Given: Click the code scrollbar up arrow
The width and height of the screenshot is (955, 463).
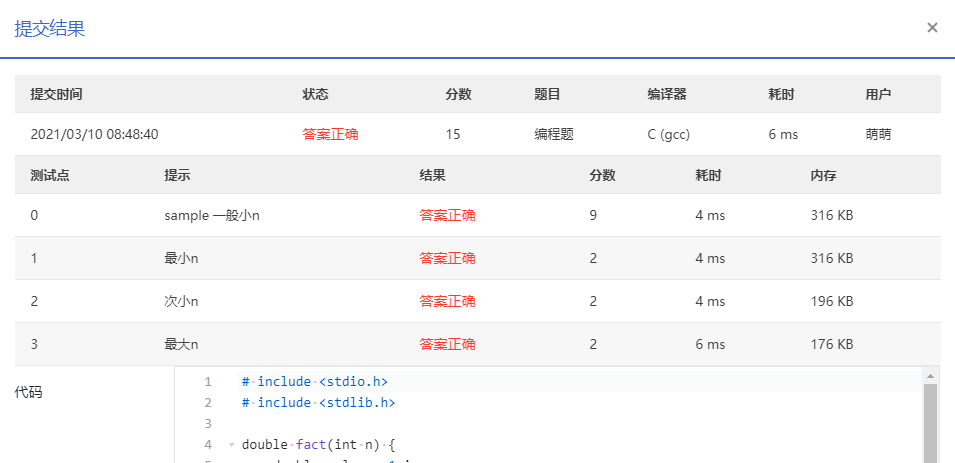Looking at the screenshot, I should point(930,375).
